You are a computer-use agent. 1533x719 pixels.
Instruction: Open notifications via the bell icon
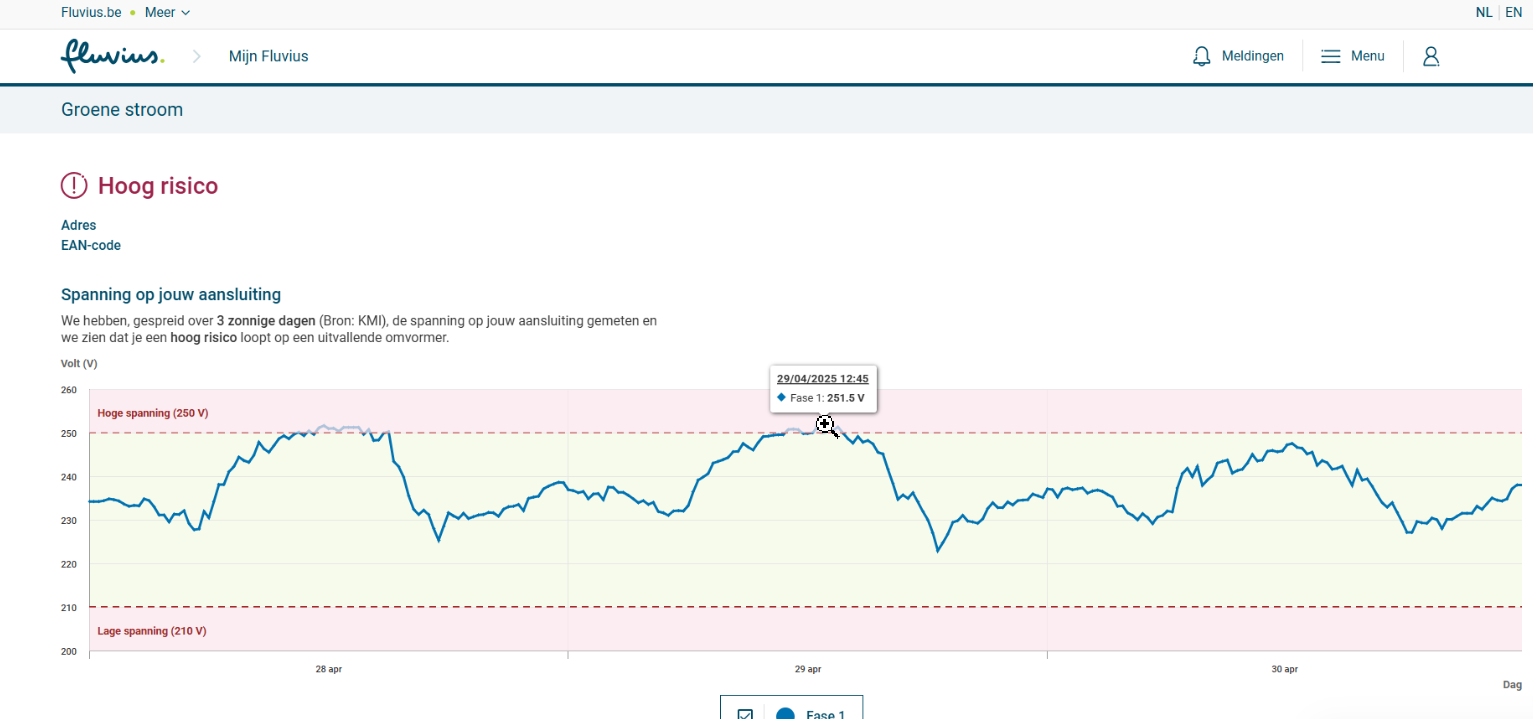point(1202,56)
